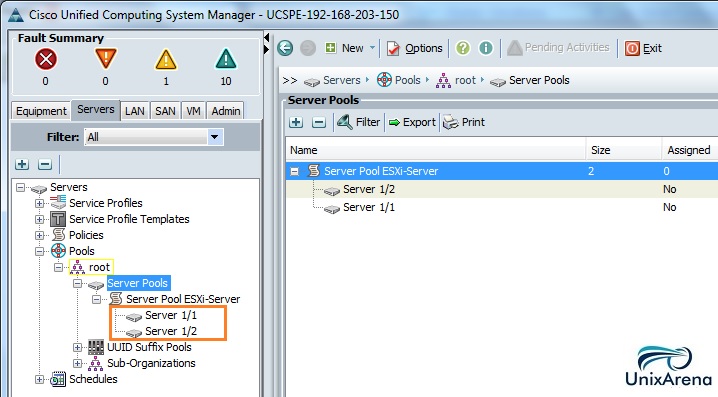The height and width of the screenshot is (397, 718).
Task: Click the Cisco UCS Manager title bar icon
Action: coord(15,15)
